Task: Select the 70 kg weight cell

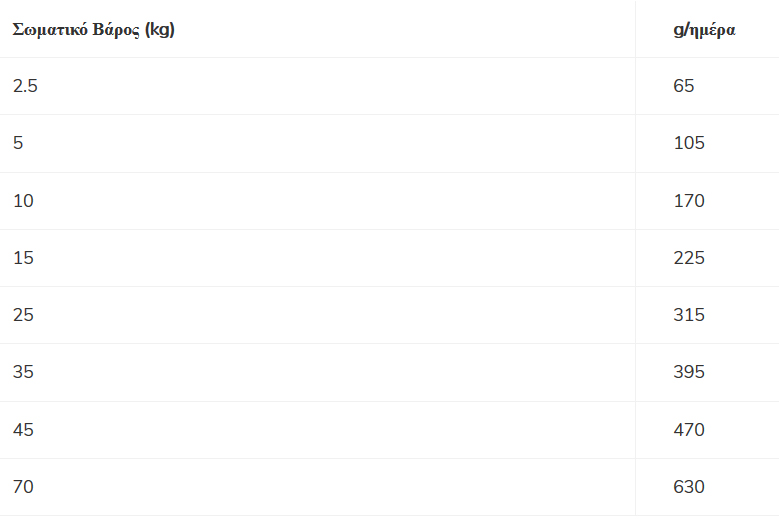Action: 23,487
